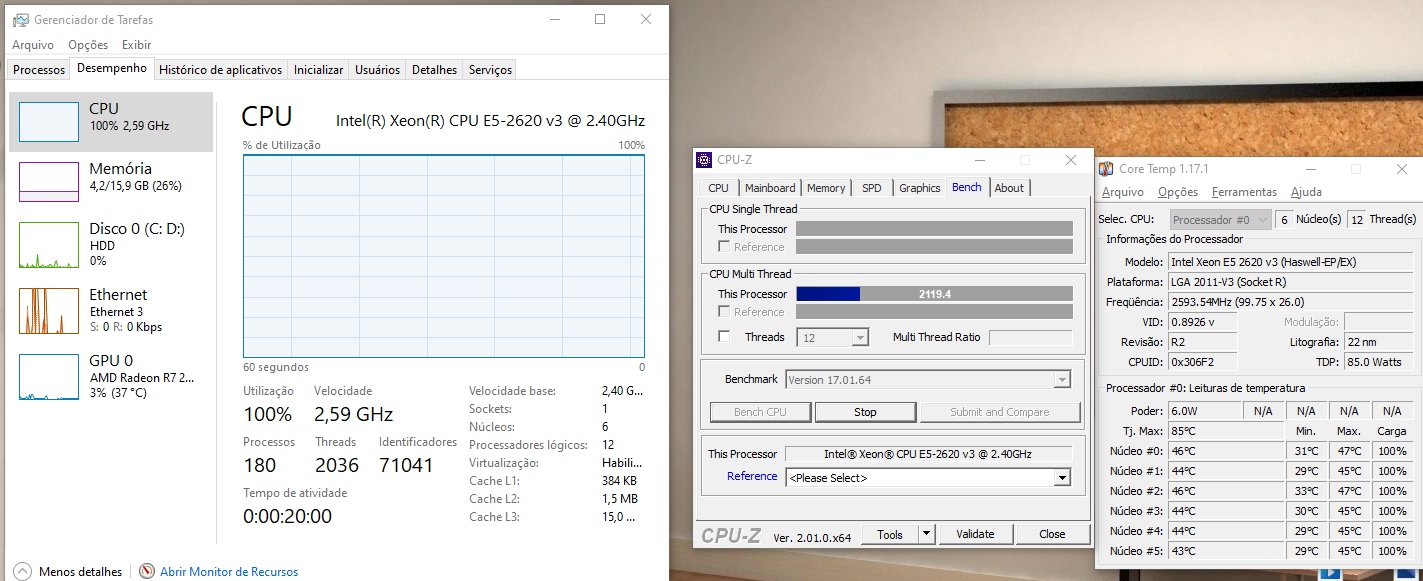Click the Resource Monitor icon

click(x=147, y=571)
